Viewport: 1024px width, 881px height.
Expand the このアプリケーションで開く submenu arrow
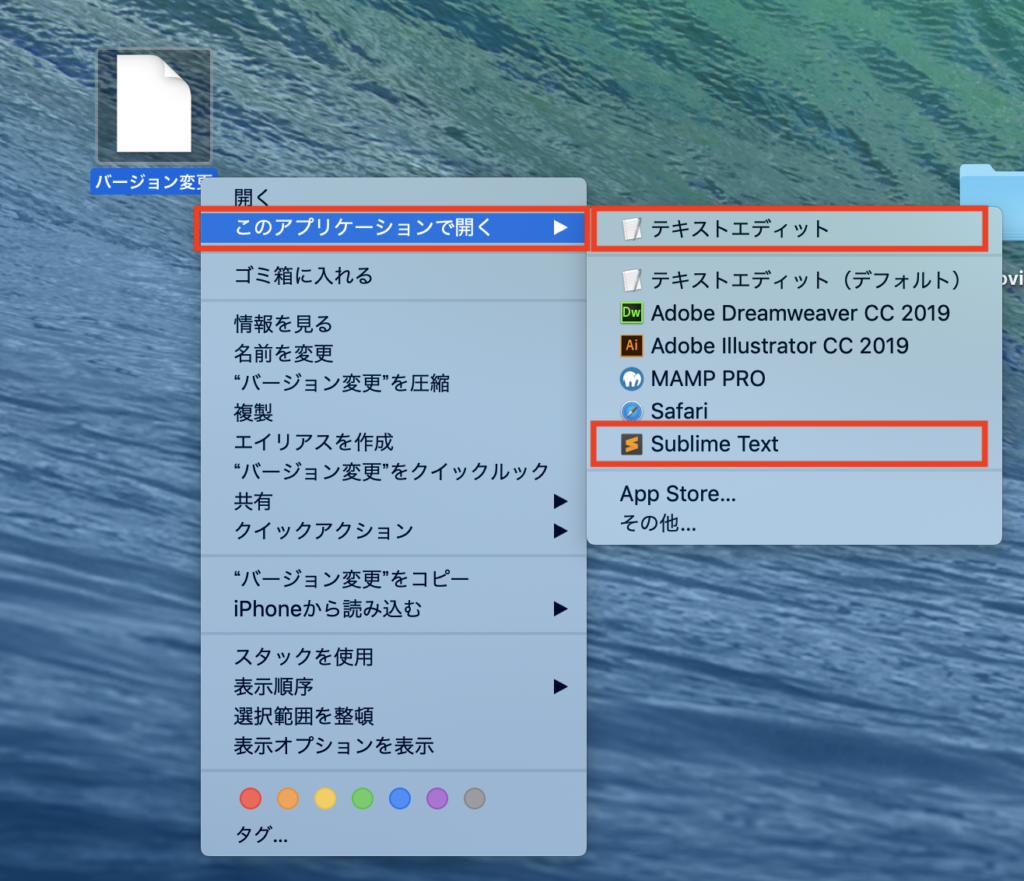(x=560, y=227)
